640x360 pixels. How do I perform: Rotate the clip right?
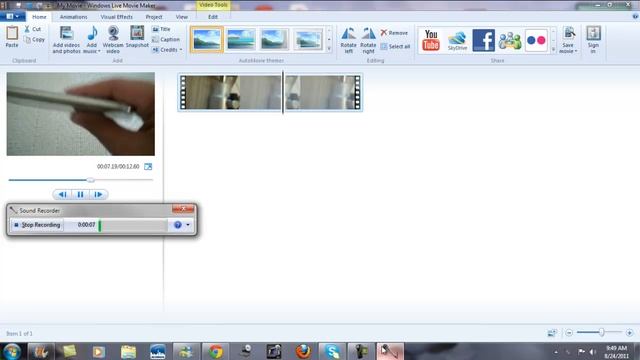coord(368,40)
